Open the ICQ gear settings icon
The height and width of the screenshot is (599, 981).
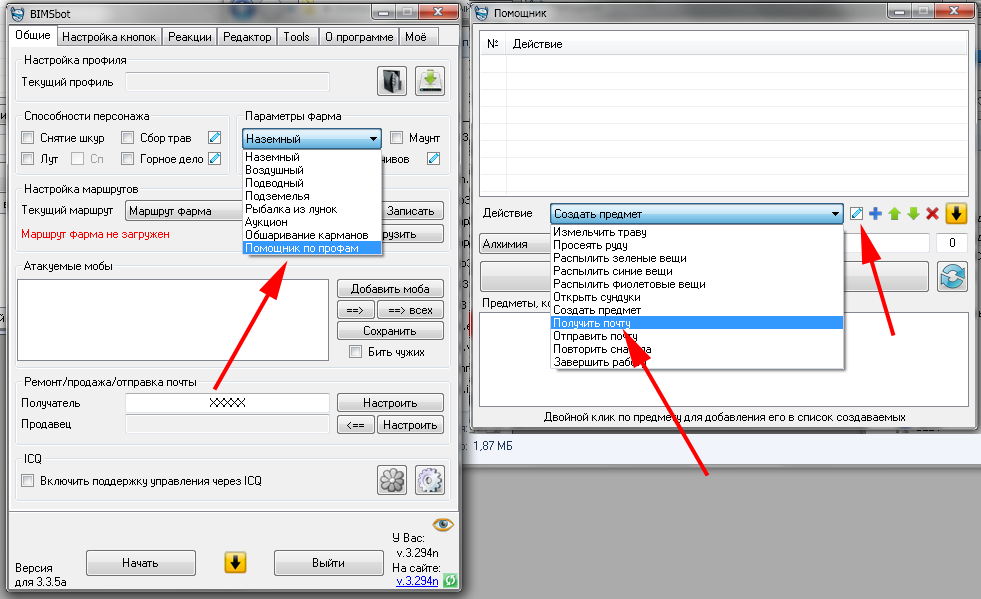[x=429, y=480]
